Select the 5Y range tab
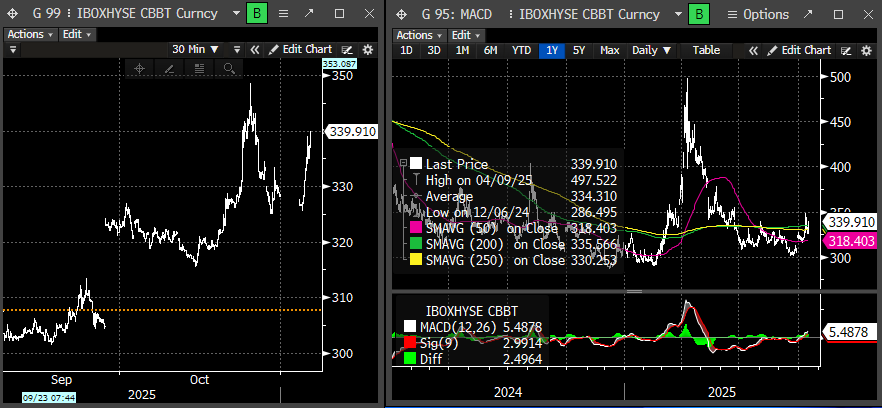882x408 pixels. [579, 50]
